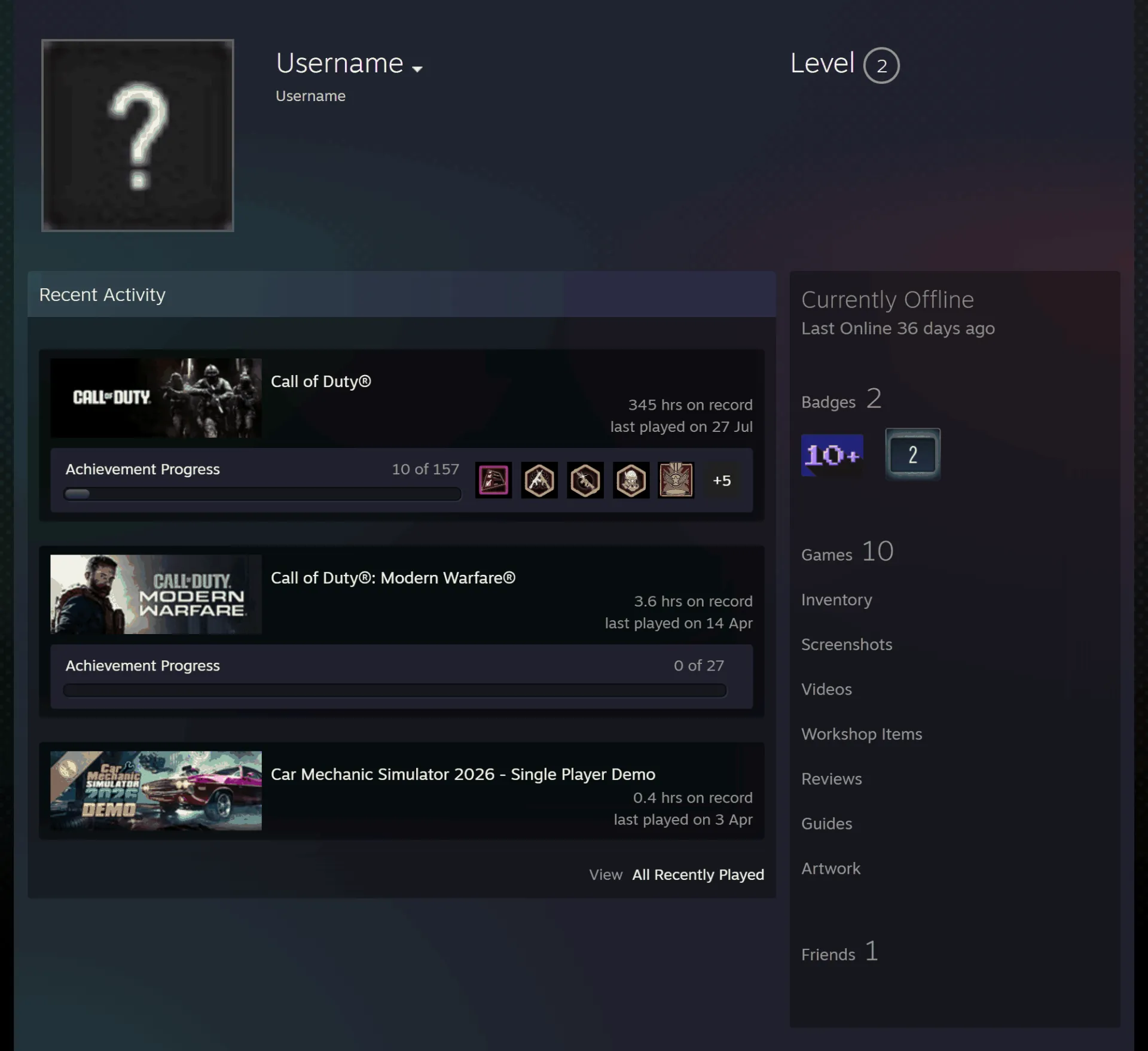Open the Games list

[x=847, y=552]
